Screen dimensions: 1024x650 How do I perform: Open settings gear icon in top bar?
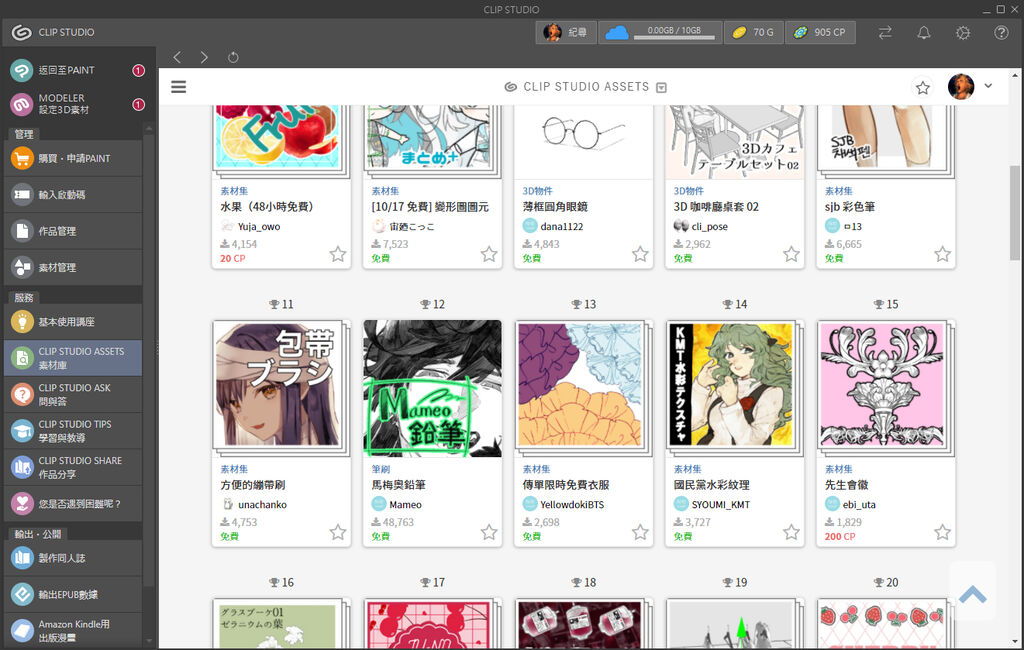point(963,33)
